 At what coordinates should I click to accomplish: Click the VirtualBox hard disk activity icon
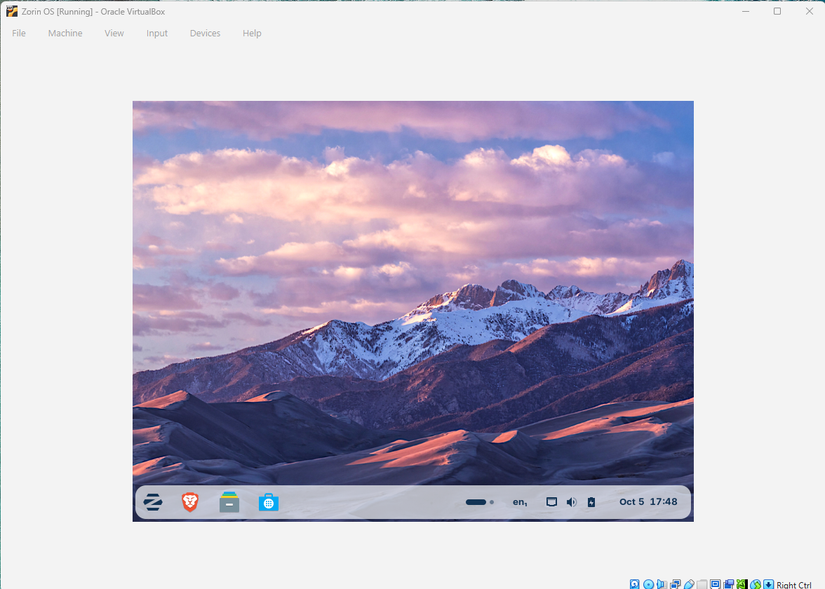pos(635,584)
